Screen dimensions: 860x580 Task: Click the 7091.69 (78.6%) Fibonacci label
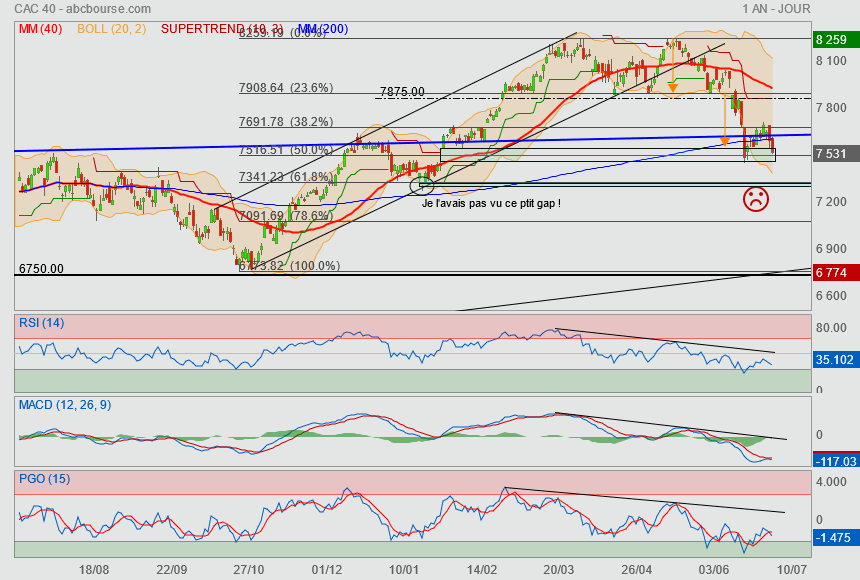(x=286, y=215)
